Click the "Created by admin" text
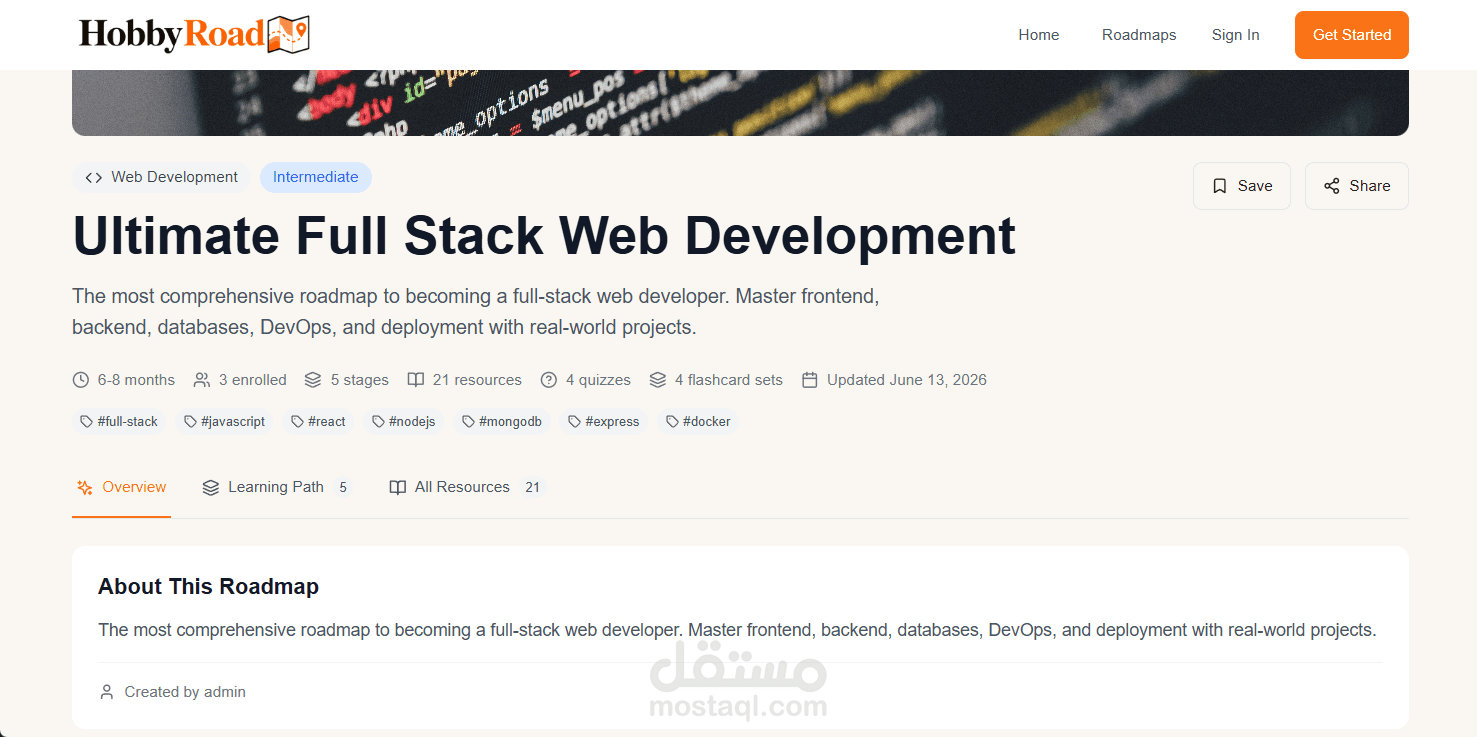Screen dimensions: 1477x737 (x=185, y=692)
